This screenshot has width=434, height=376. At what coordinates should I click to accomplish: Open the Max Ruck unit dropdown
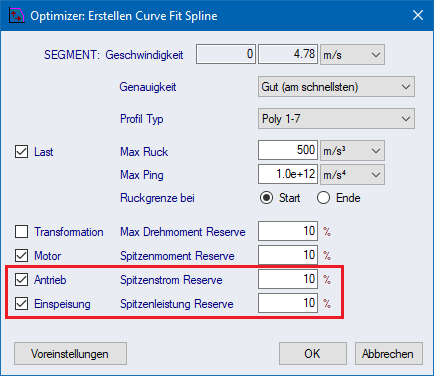pyautogui.click(x=352, y=151)
